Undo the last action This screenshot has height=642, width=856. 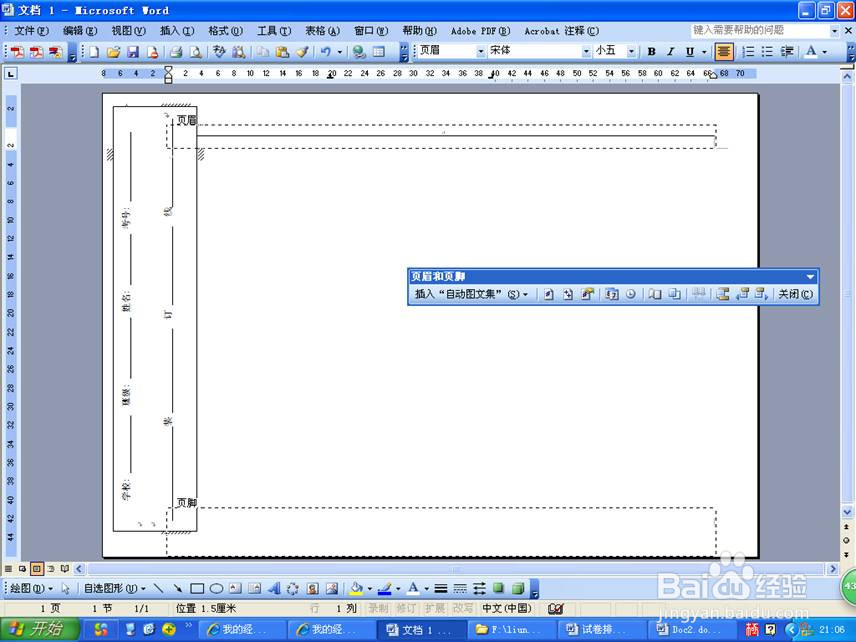(x=326, y=52)
